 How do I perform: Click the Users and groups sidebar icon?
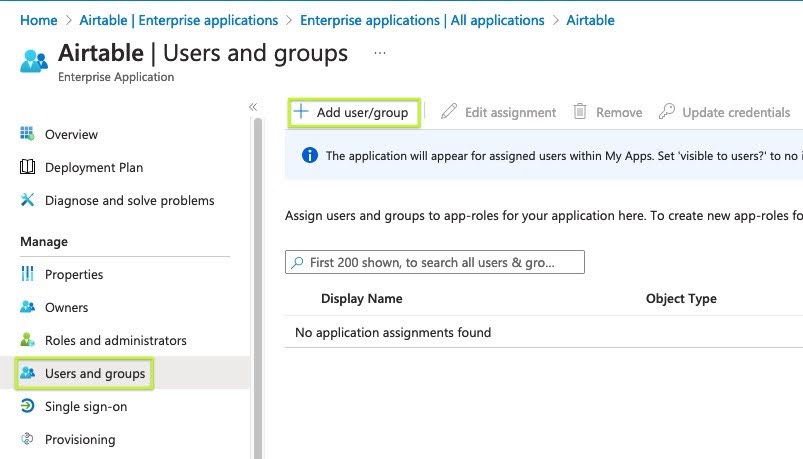coord(27,373)
